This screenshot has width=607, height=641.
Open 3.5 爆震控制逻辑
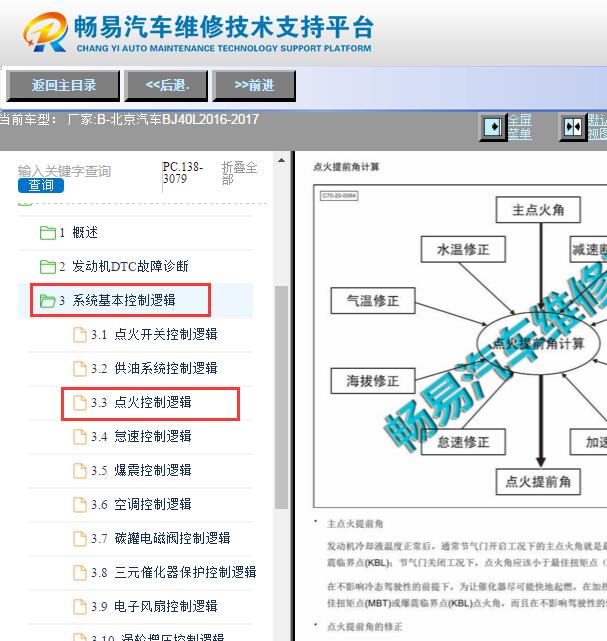pyautogui.click(x=140, y=471)
